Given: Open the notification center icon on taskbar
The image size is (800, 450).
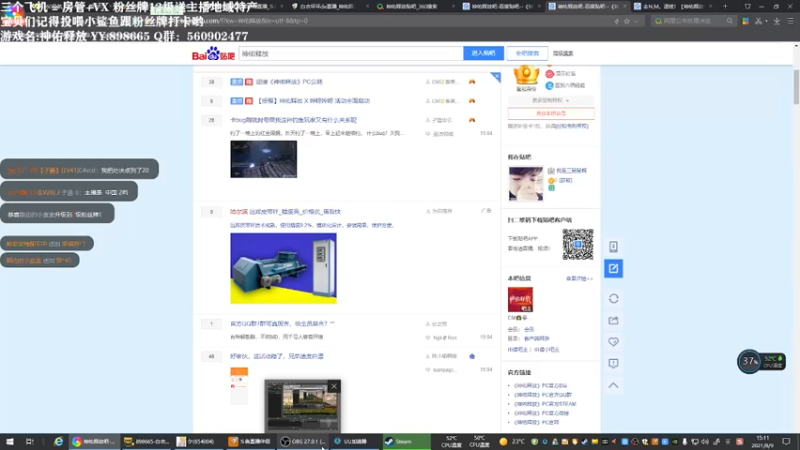Looking at the screenshot, I should point(786,441).
